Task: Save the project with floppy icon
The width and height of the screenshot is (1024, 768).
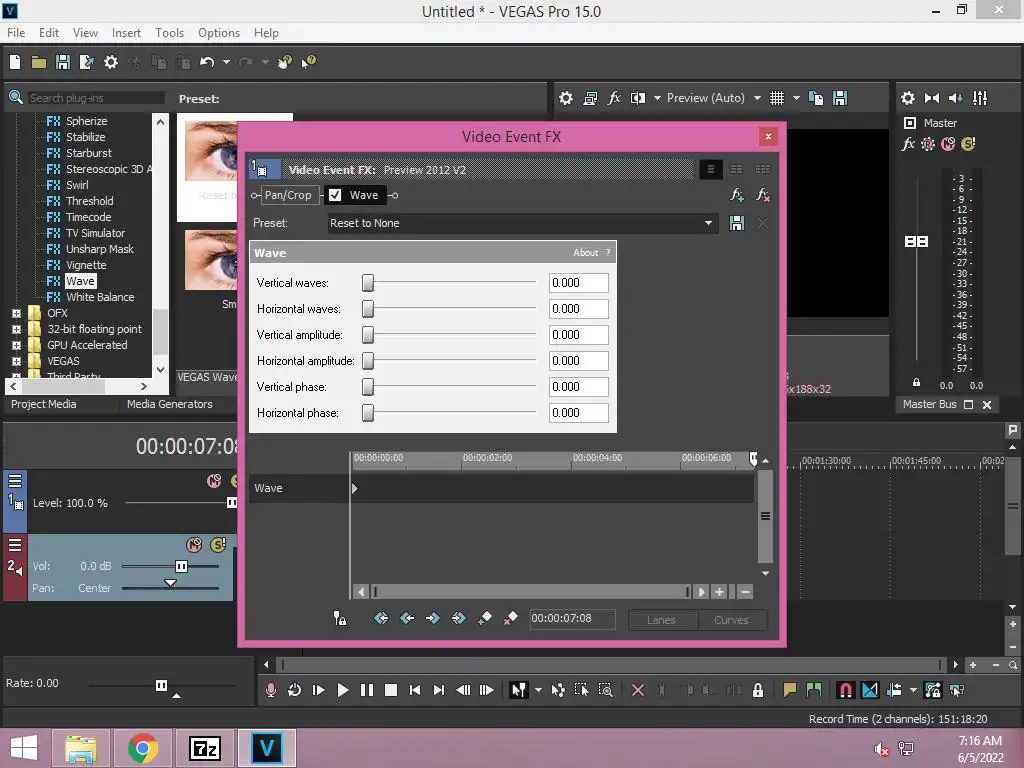Action: click(63, 62)
